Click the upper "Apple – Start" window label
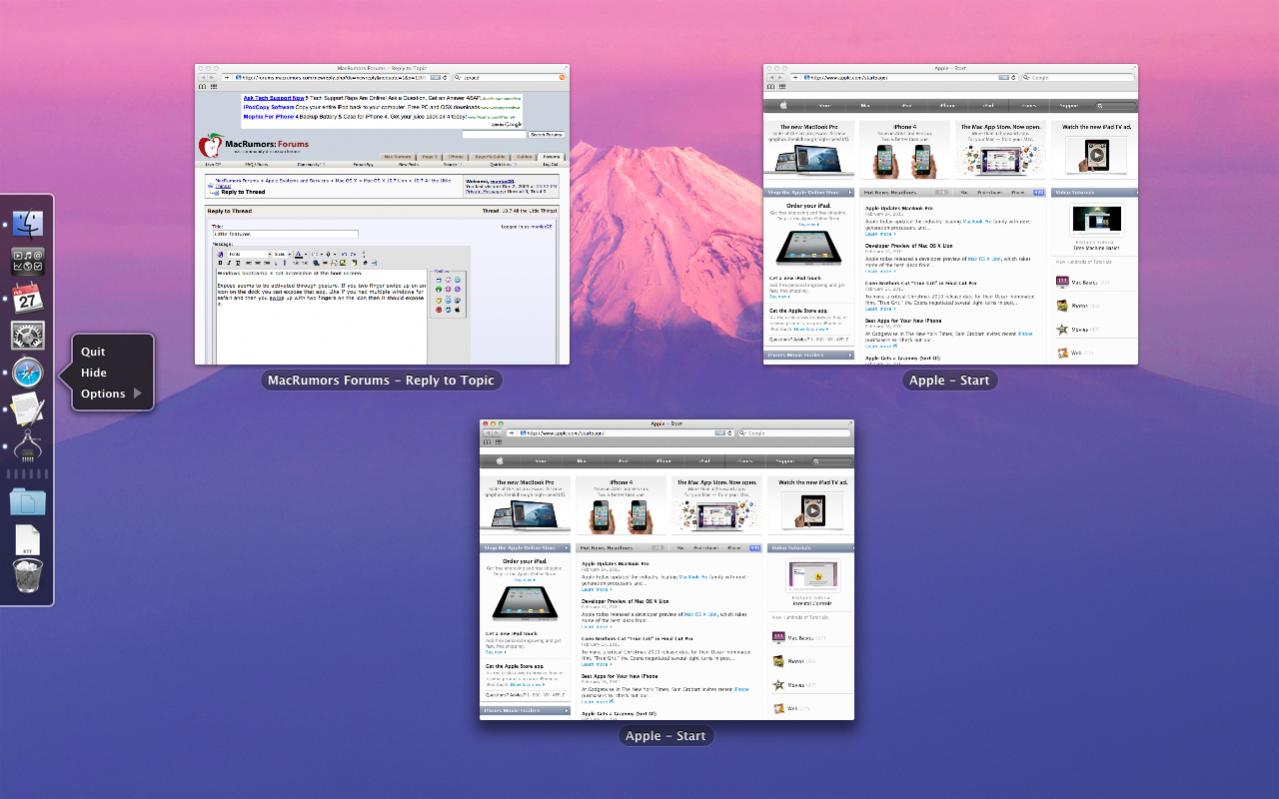The image size is (1279, 799). tap(949, 380)
